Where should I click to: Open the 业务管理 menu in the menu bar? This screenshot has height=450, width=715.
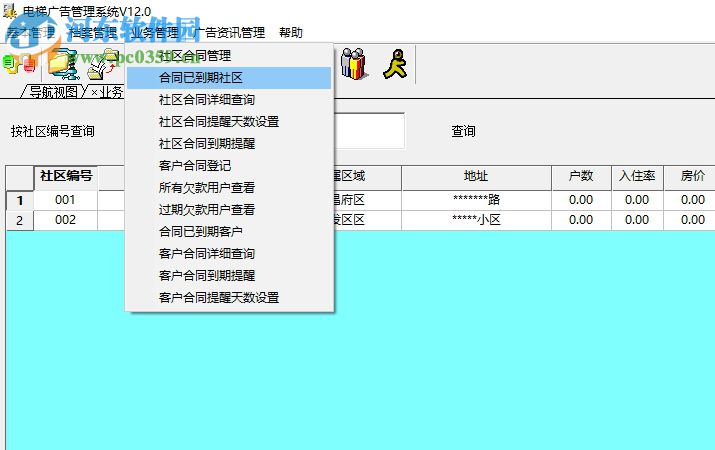154,32
